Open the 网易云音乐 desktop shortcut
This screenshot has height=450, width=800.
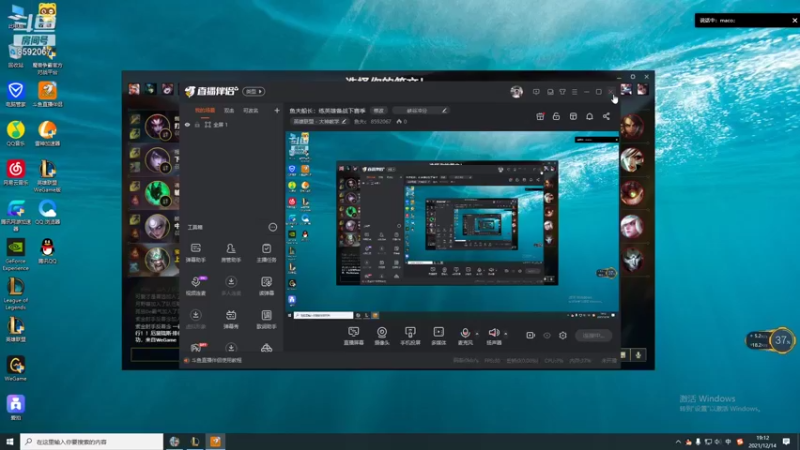coord(16,172)
